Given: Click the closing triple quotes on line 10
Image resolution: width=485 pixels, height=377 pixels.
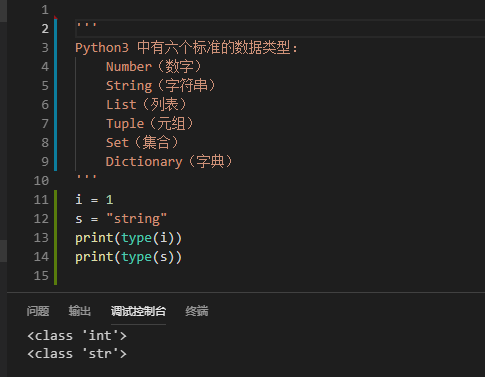Looking at the screenshot, I should [x=86, y=178].
